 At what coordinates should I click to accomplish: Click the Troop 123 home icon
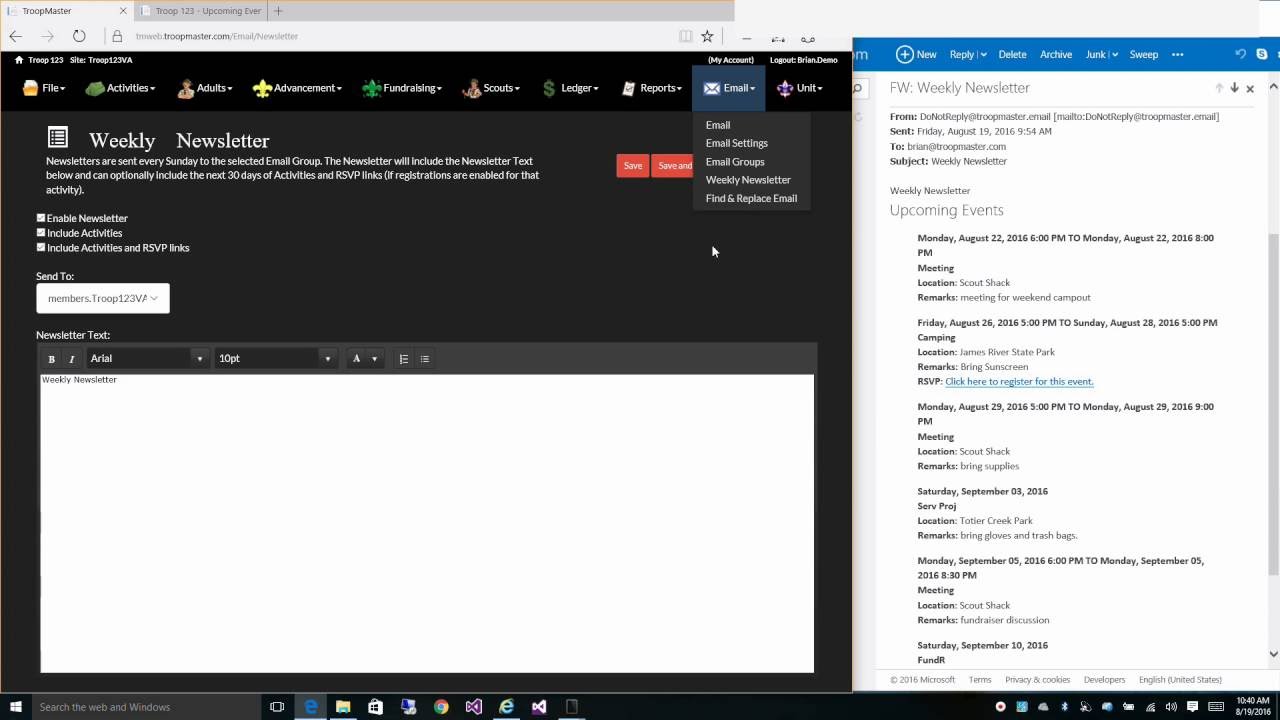19,60
